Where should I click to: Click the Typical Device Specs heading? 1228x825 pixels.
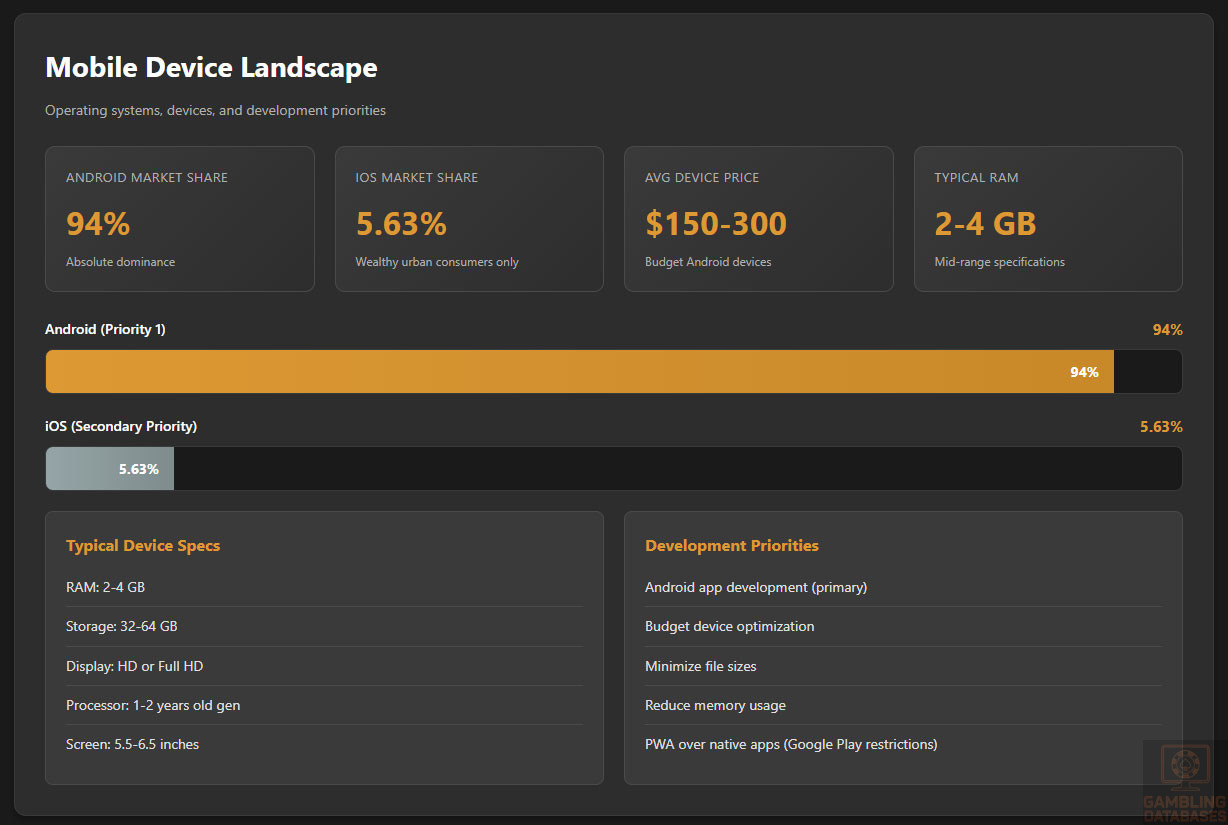(x=143, y=546)
